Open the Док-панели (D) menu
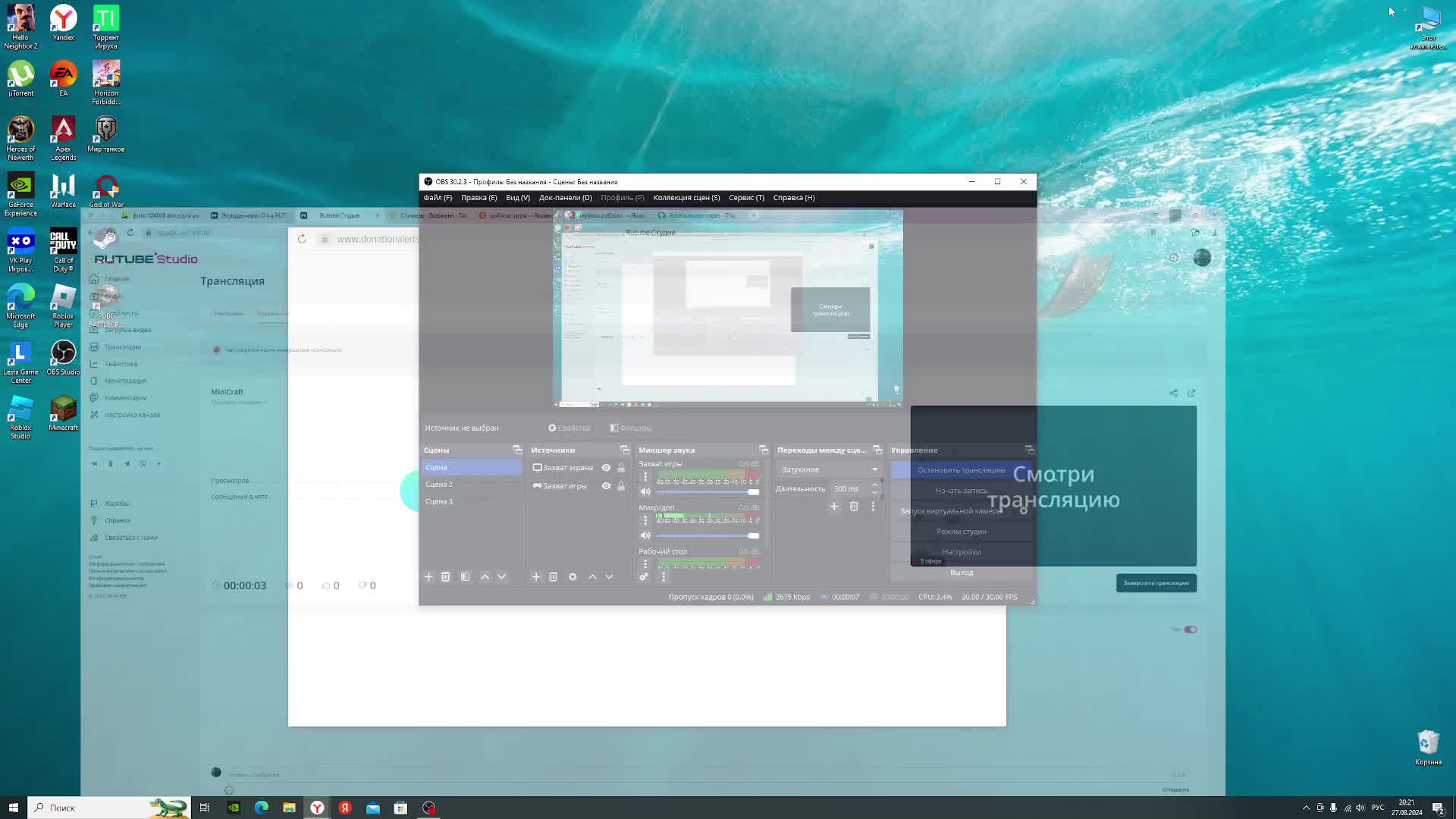Image resolution: width=1456 pixels, height=819 pixels. coord(565,198)
